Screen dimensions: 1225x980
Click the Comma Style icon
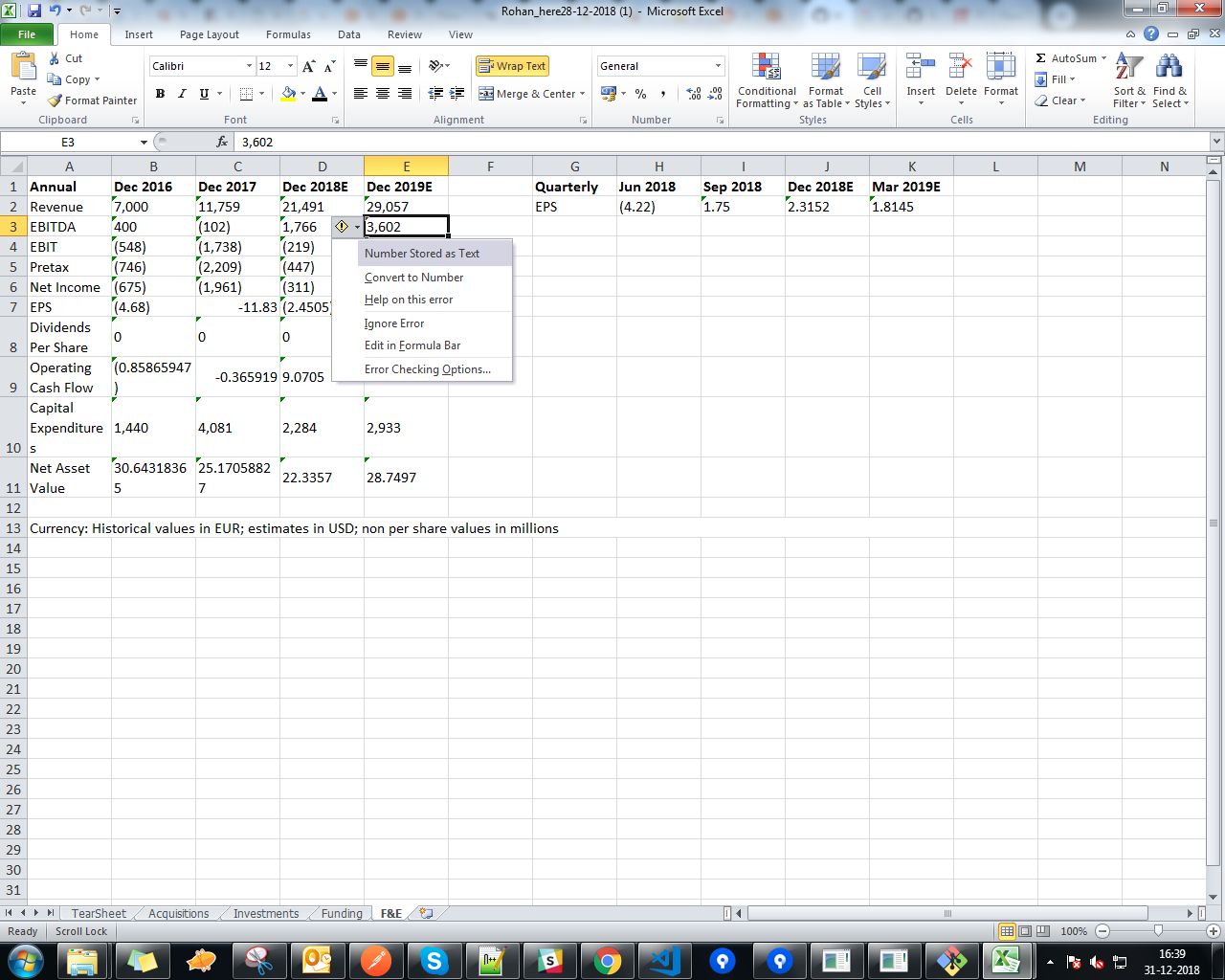(662, 94)
